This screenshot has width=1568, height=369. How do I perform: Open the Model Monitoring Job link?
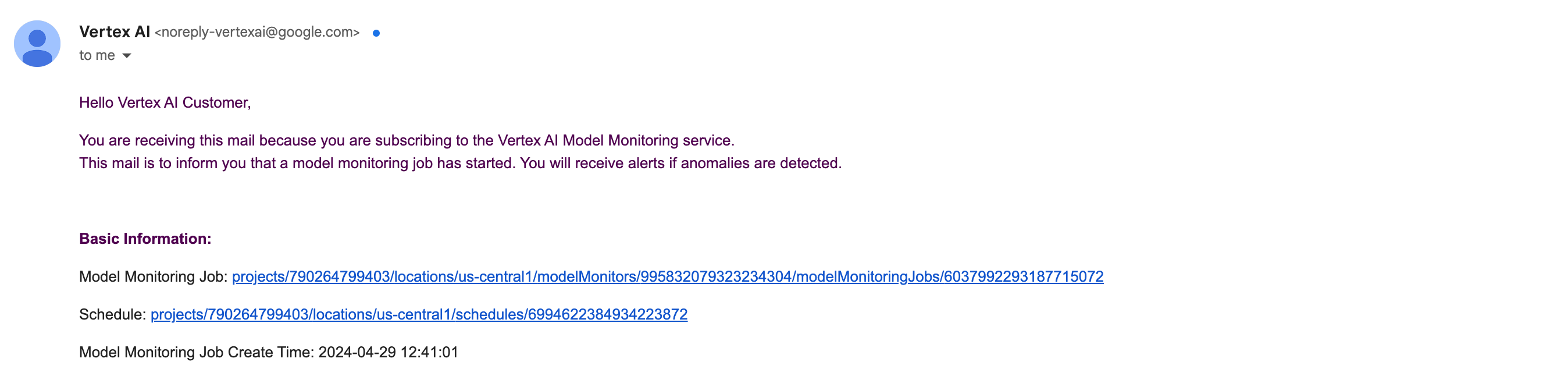pyautogui.click(x=667, y=277)
